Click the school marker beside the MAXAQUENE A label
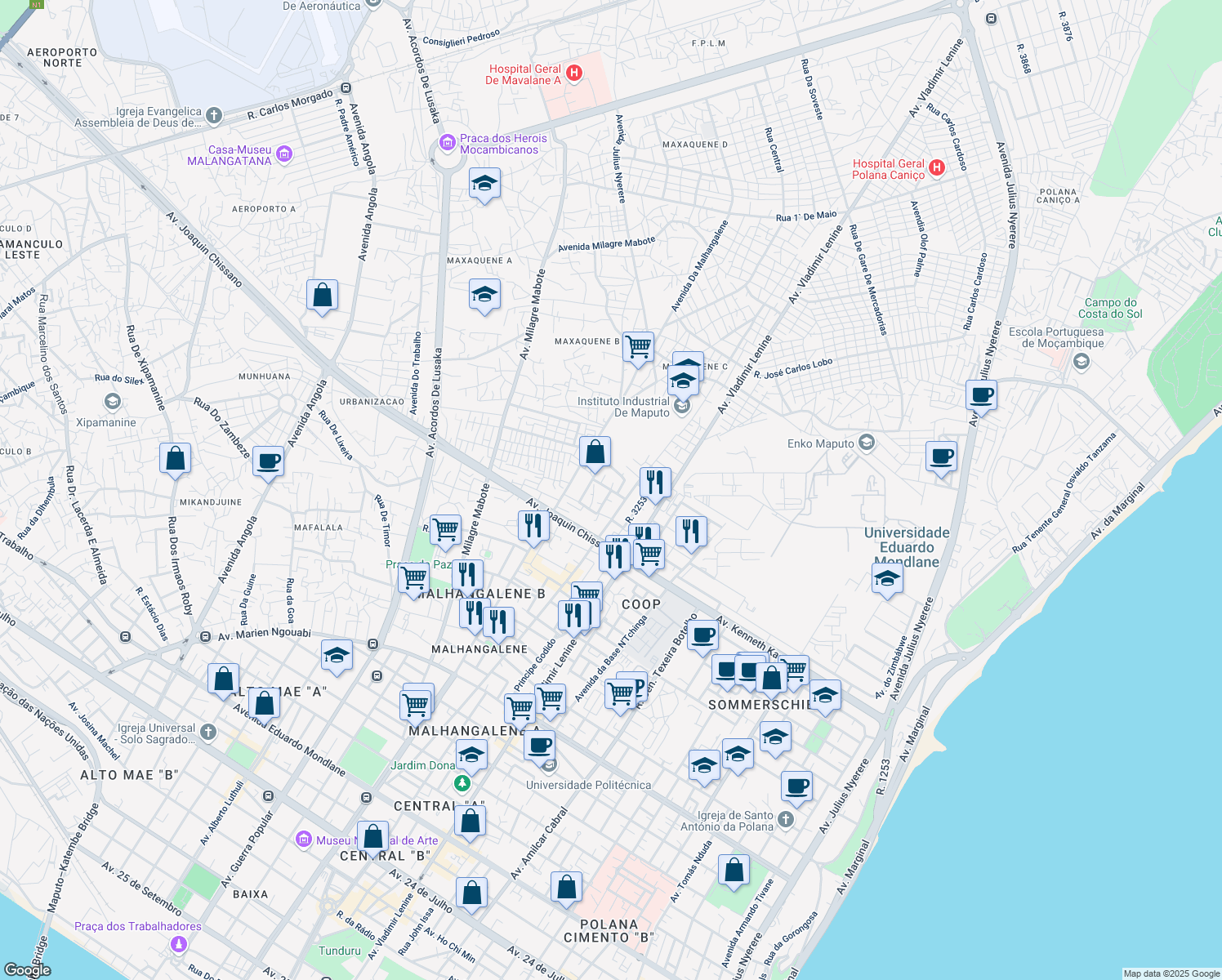This screenshot has height=980, width=1222. tap(484, 296)
